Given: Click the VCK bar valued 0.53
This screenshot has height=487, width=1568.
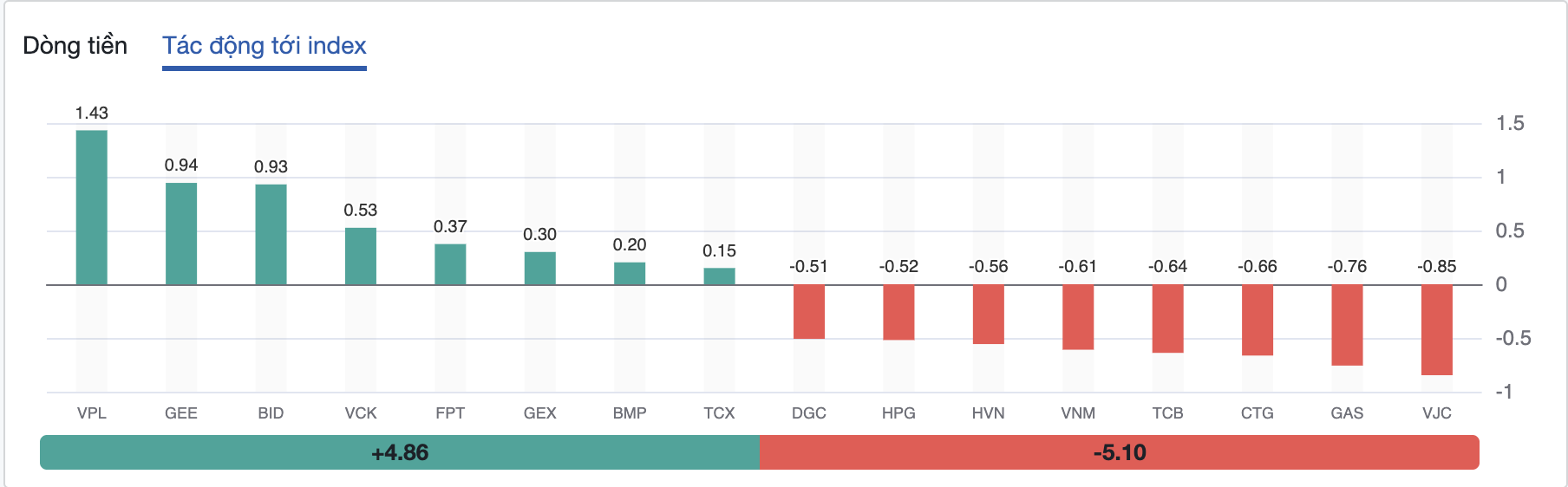Looking at the screenshot, I should 361,256.
